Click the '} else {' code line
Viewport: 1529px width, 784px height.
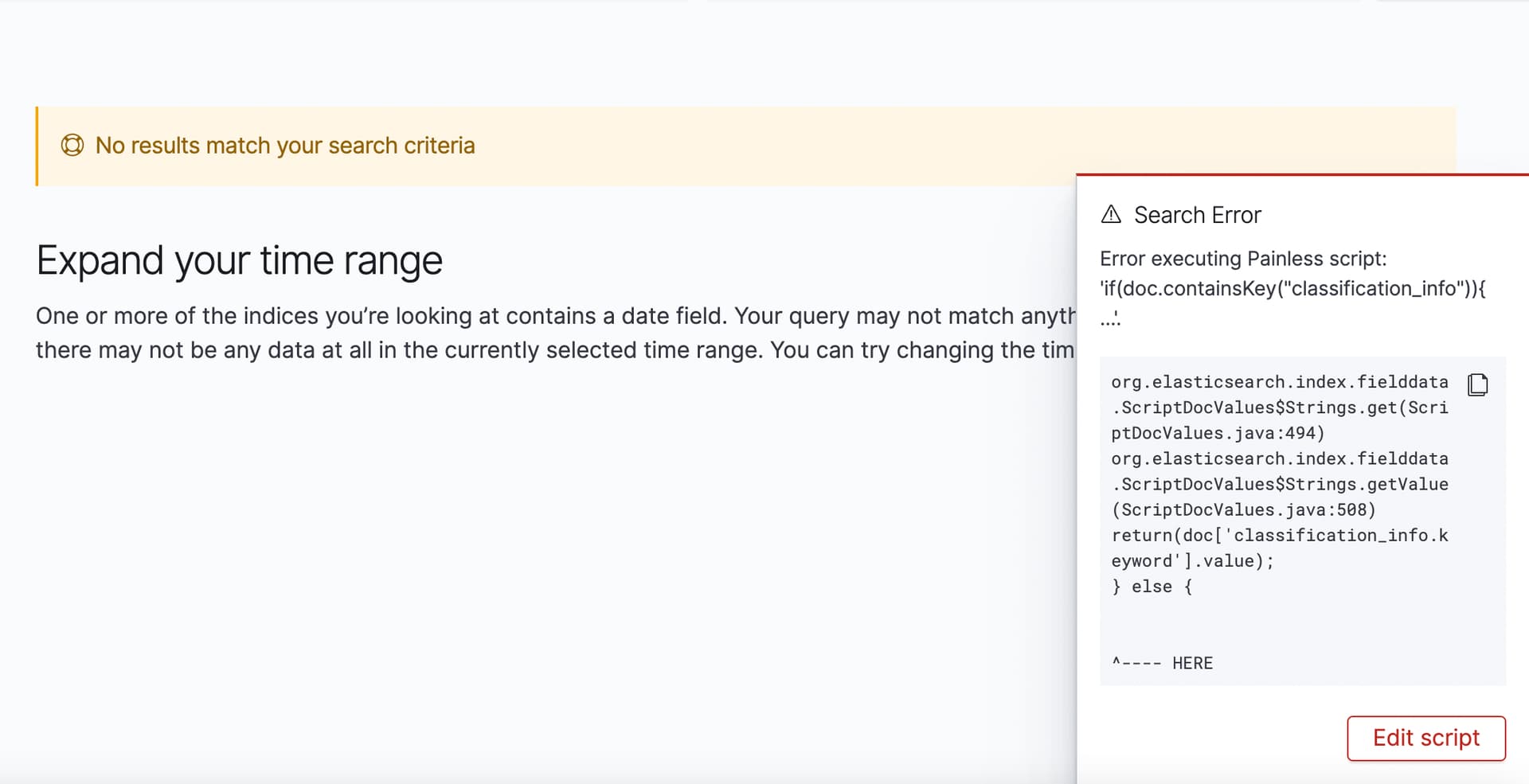(x=1152, y=587)
